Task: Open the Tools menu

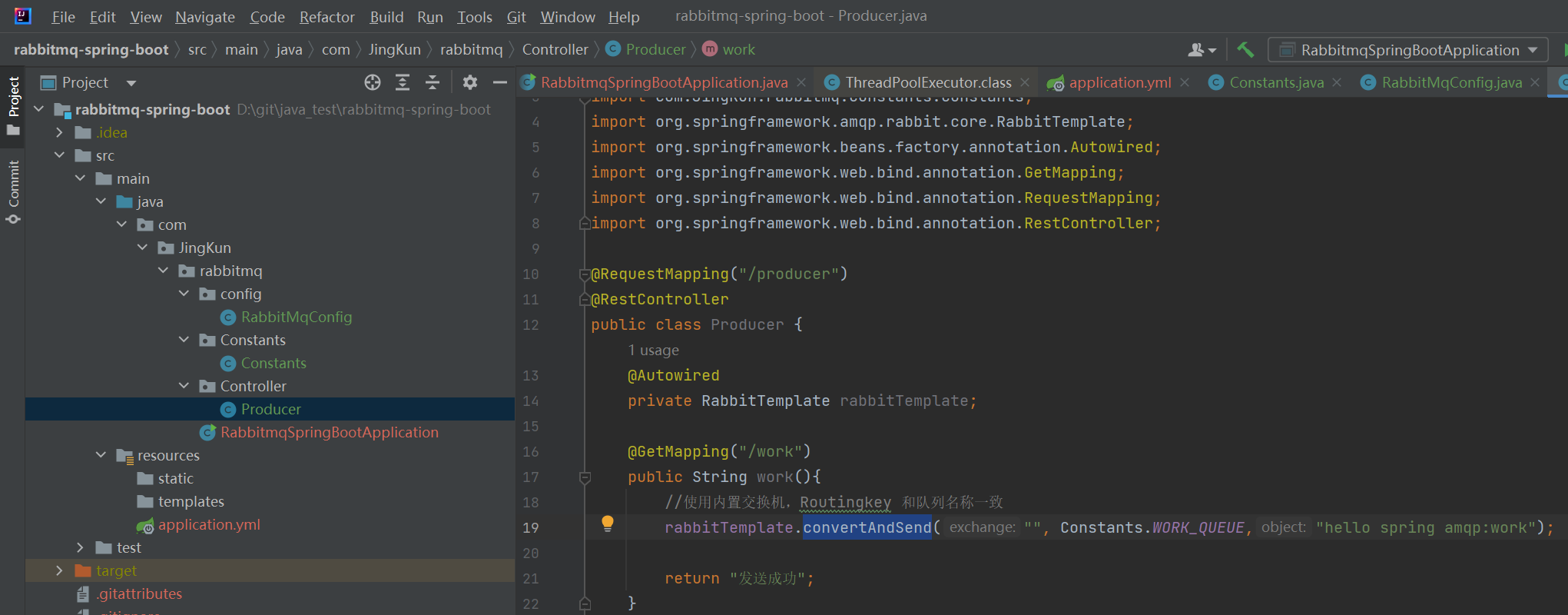Action: pos(475,17)
